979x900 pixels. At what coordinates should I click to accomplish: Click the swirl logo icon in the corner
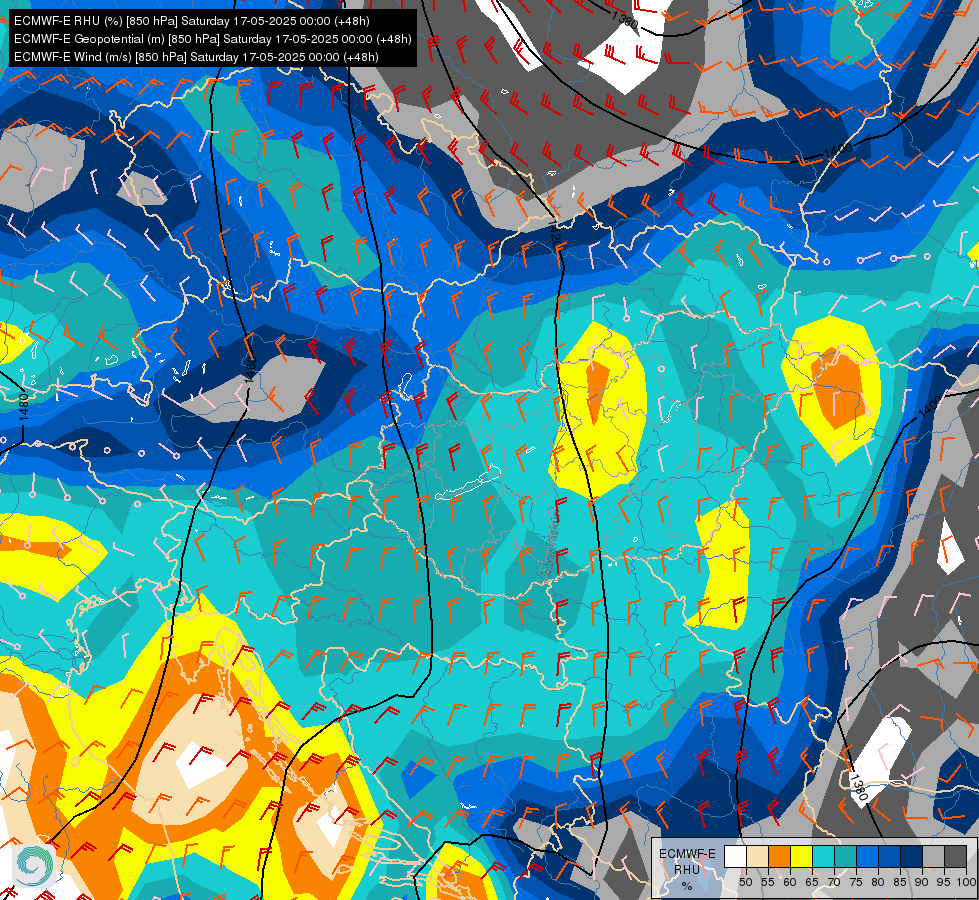pyautogui.click(x=34, y=865)
